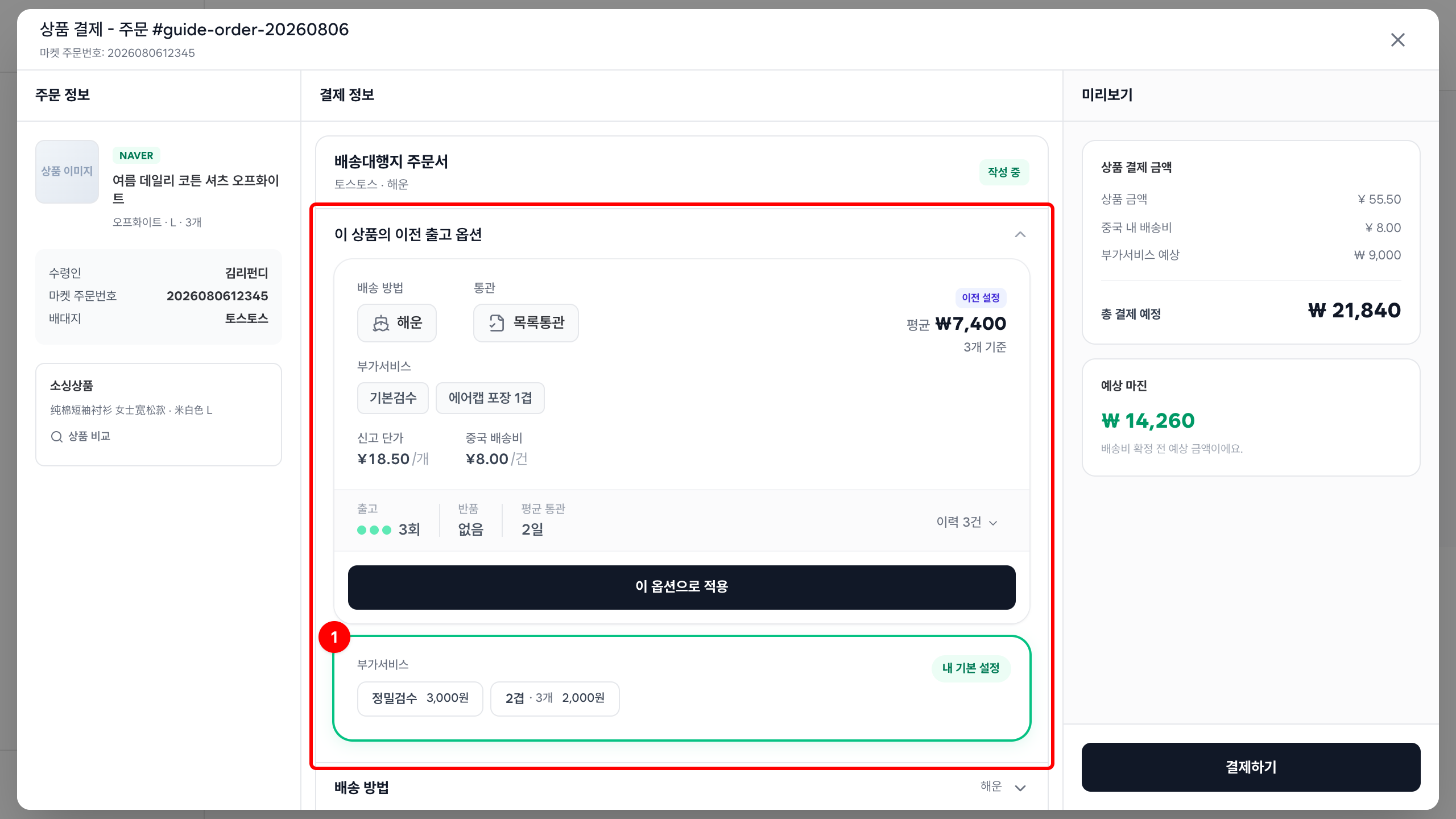Click the three green 출고 status dots

click(x=374, y=530)
